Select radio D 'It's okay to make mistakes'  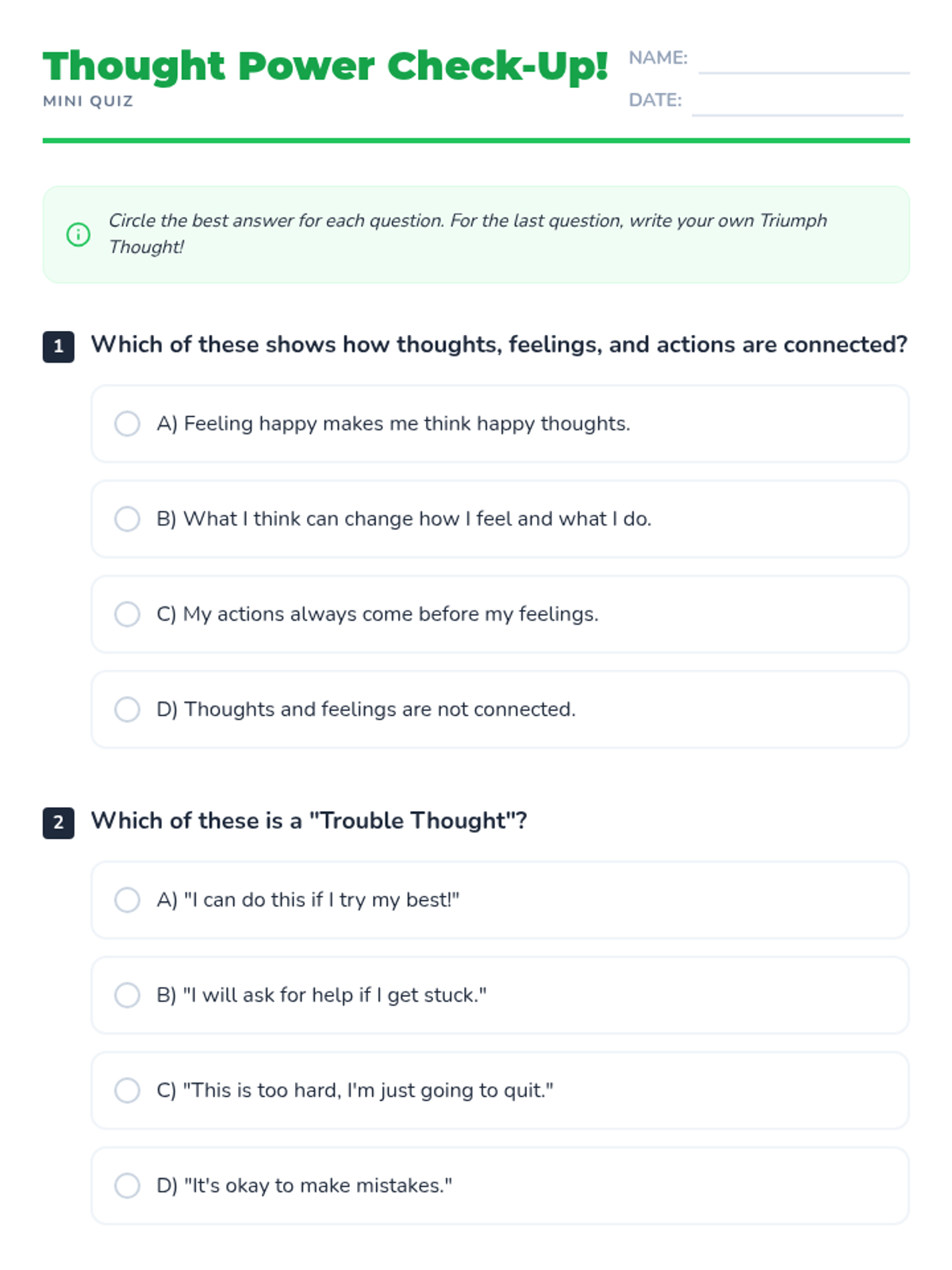tap(127, 1186)
